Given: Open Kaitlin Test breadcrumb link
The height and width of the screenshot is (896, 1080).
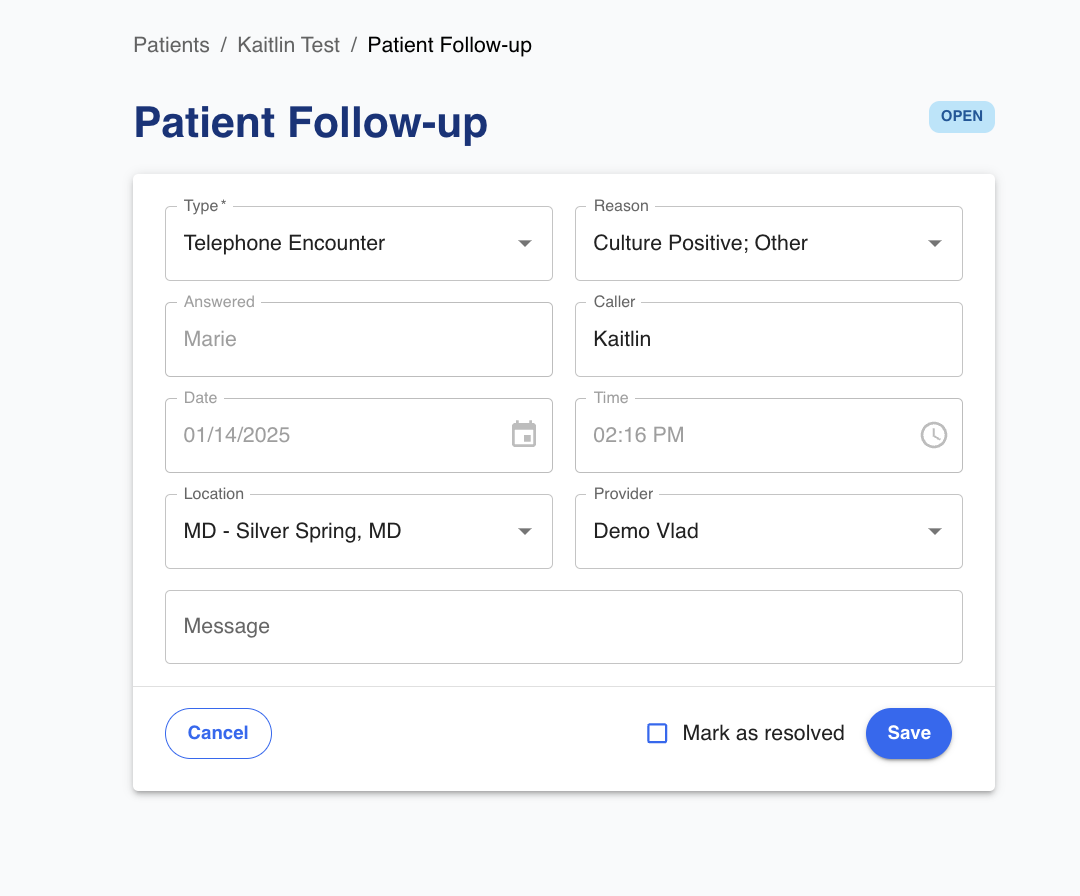Looking at the screenshot, I should pyautogui.click(x=288, y=45).
